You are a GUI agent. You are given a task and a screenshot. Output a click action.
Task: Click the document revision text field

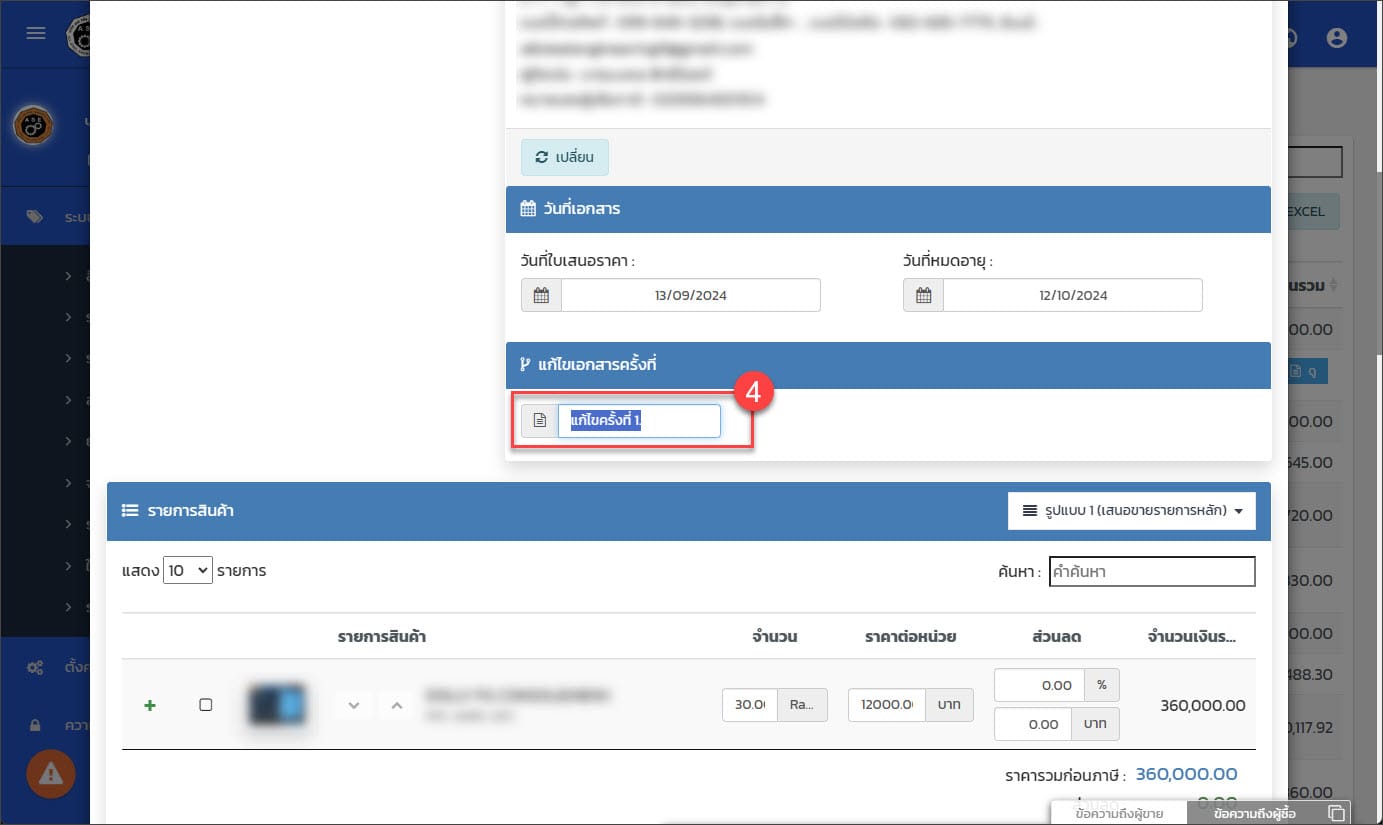click(x=638, y=421)
